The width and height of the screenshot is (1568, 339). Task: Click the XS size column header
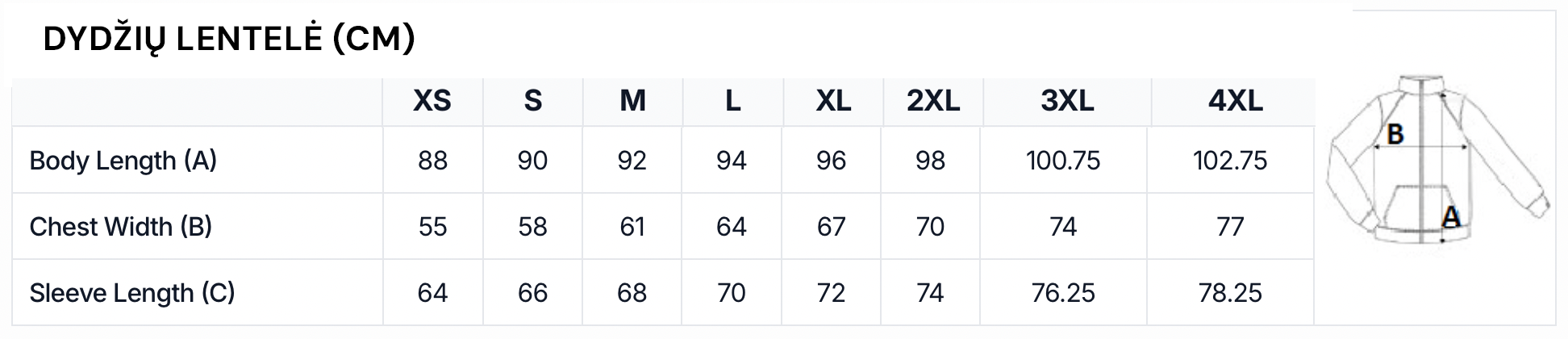pos(432,101)
